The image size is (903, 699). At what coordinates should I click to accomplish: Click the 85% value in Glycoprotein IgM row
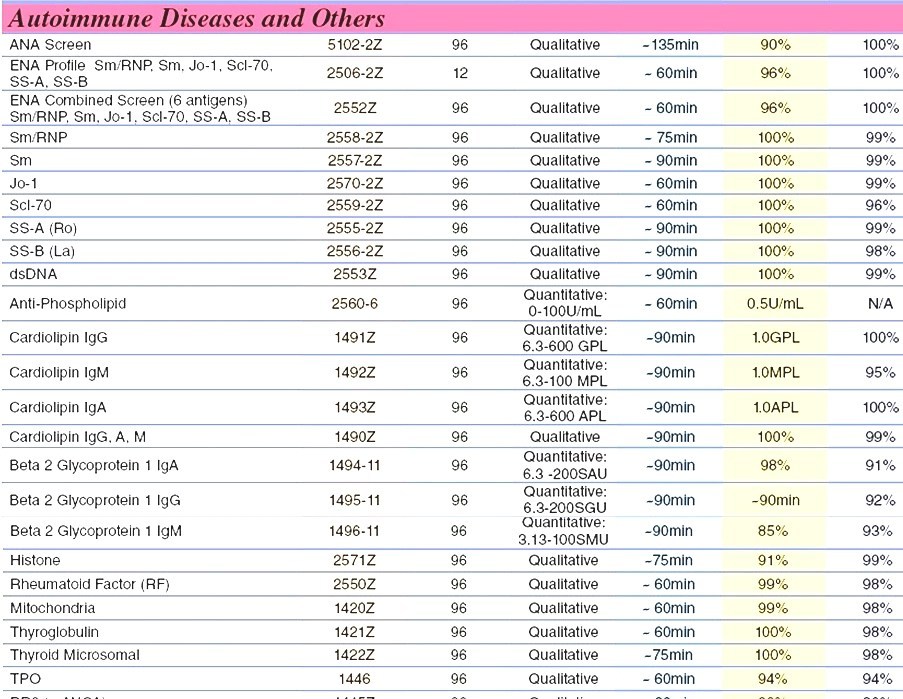click(773, 531)
